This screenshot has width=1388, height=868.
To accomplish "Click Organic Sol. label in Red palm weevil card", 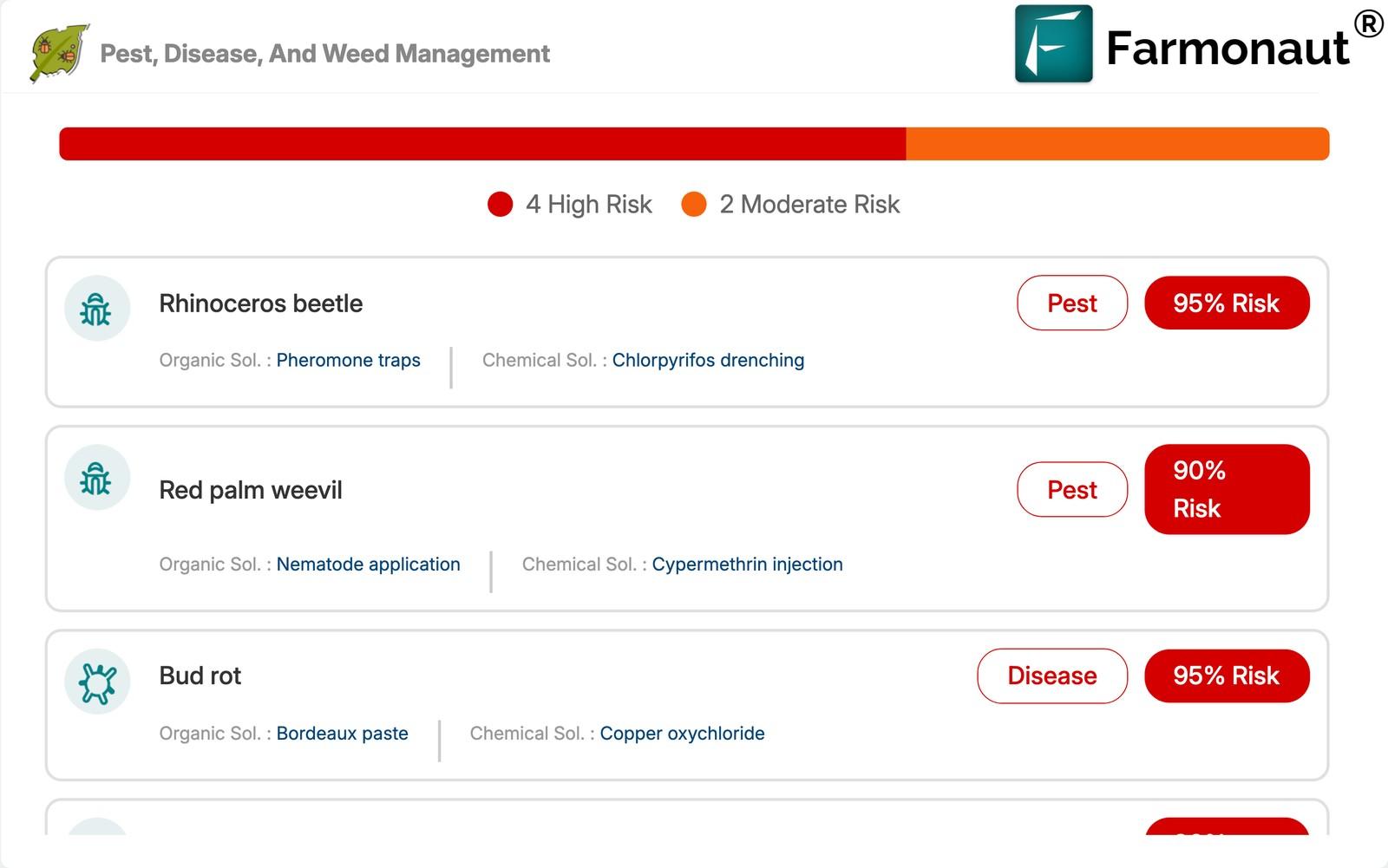I will [215, 564].
